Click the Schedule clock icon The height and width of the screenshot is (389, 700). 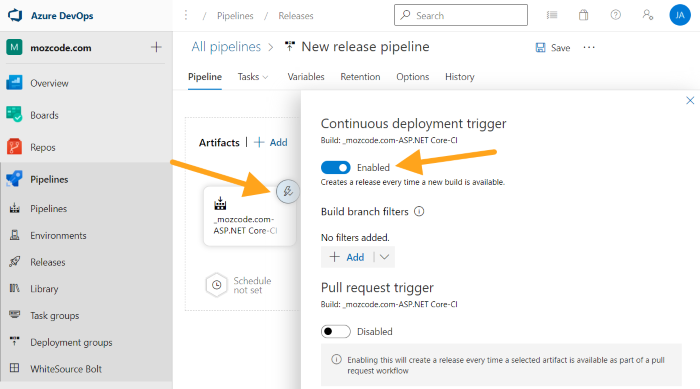tap(217, 284)
